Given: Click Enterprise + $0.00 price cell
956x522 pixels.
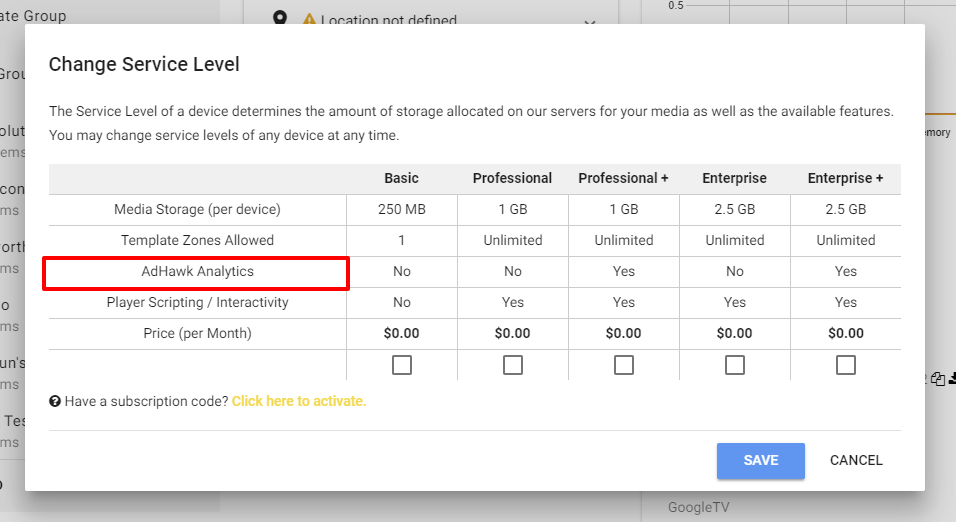Looking at the screenshot, I should tap(846, 334).
